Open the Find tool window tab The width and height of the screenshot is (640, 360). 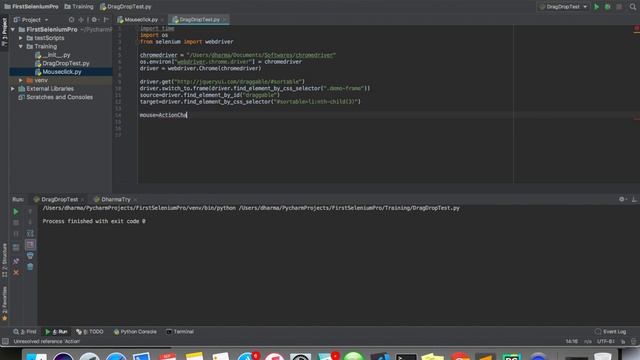[x=25, y=332]
